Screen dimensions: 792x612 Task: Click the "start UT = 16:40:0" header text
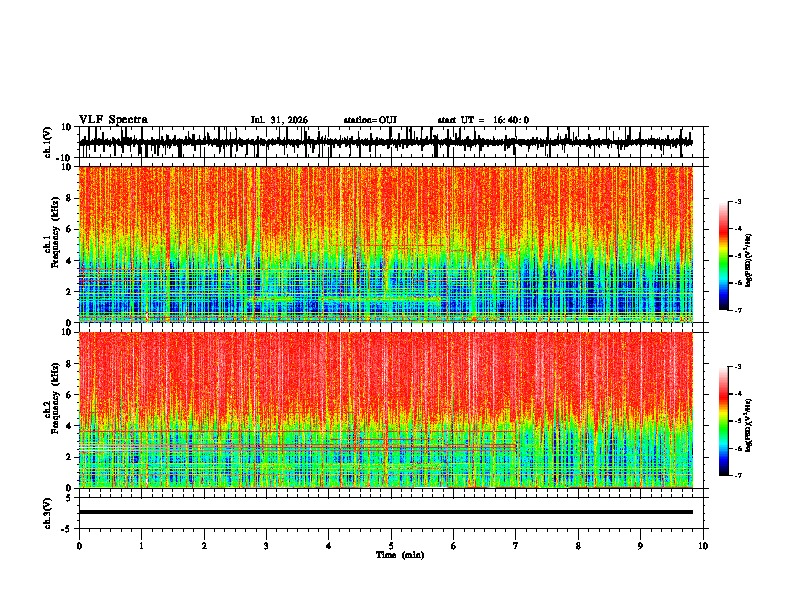483,120
